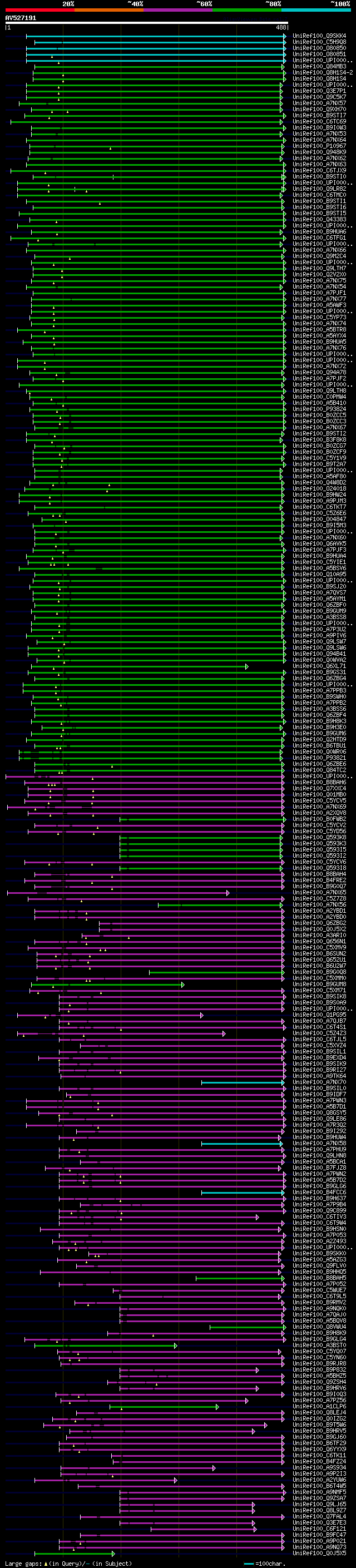Select the UniRef100_Q948K9 label
356x1568 pixels.
[x=319, y=152]
